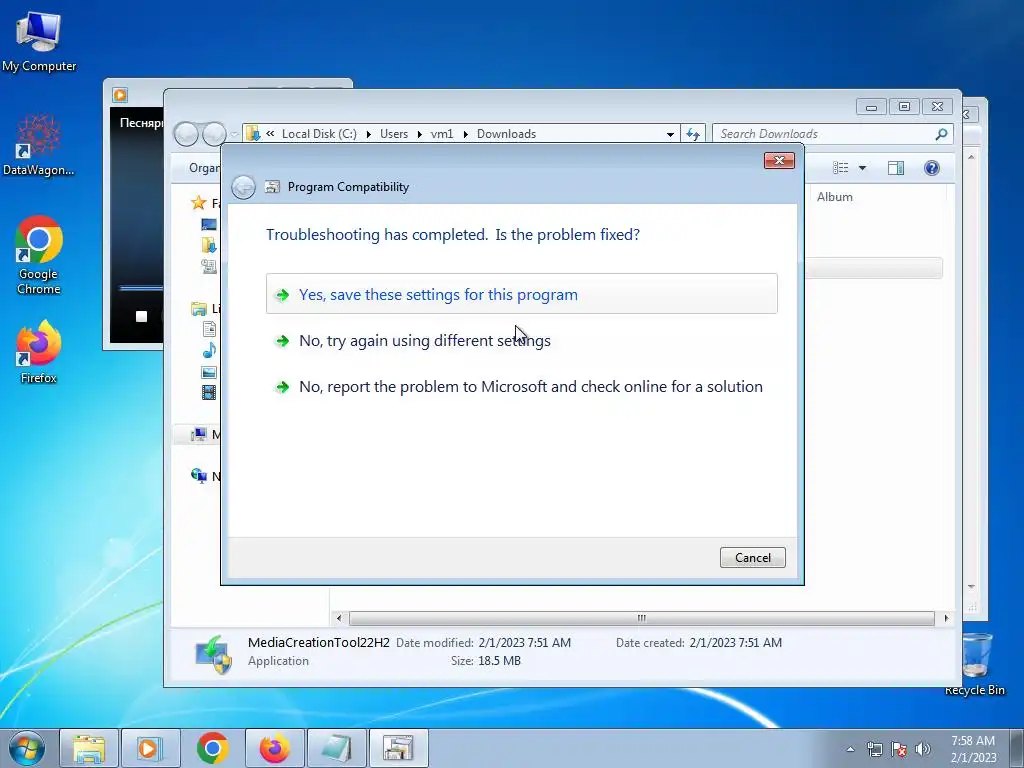Image resolution: width=1024 pixels, height=768 pixels.
Task: Click the network tray icon
Action: [x=874, y=749]
